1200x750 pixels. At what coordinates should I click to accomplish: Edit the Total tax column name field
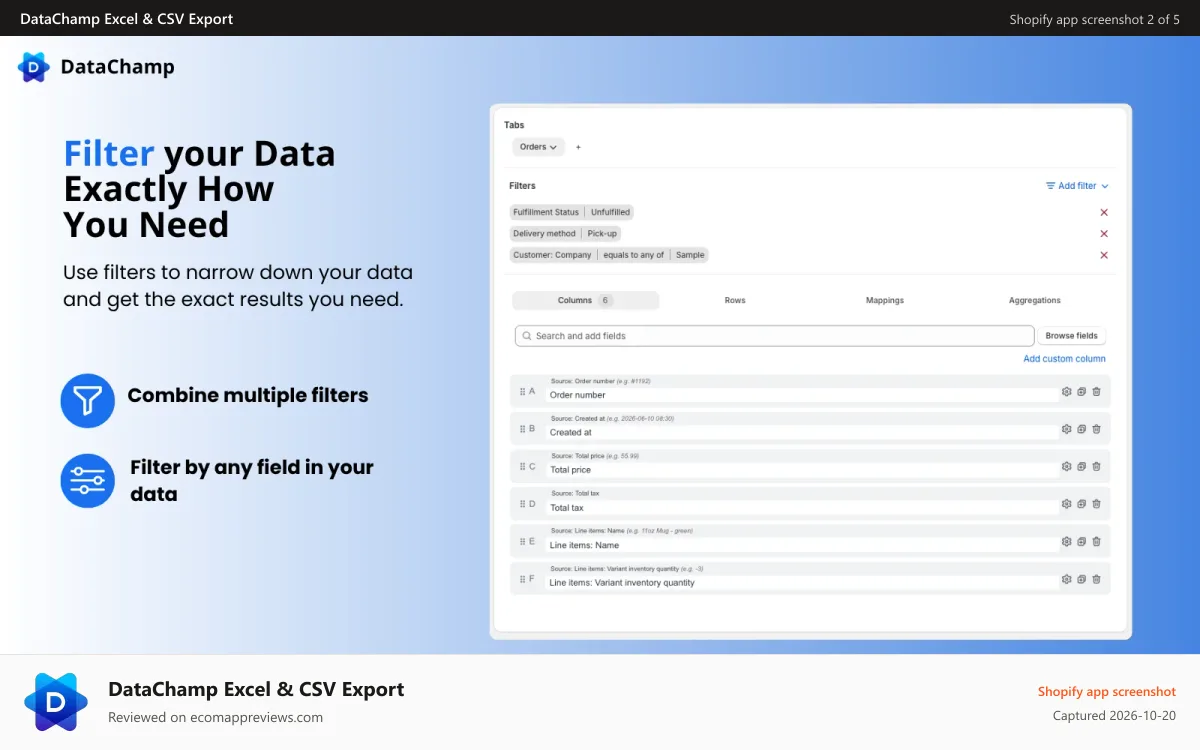[x=801, y=507]
